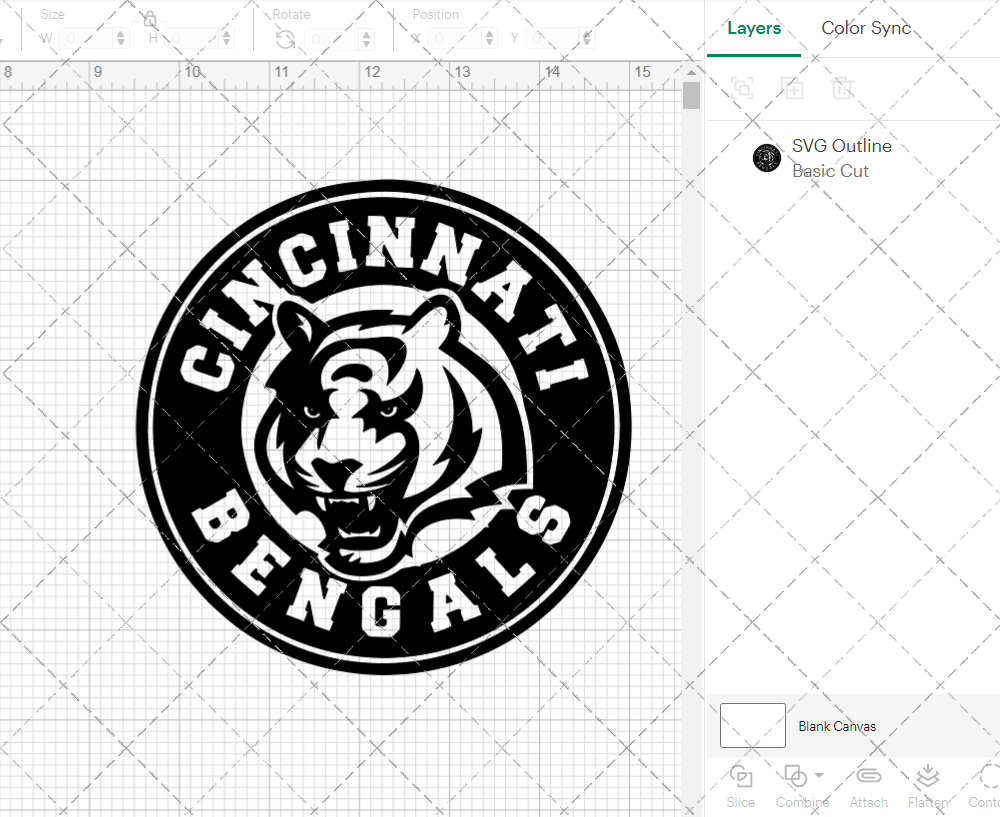Click the Blank Canvas color swatch

tap(752, 726)
